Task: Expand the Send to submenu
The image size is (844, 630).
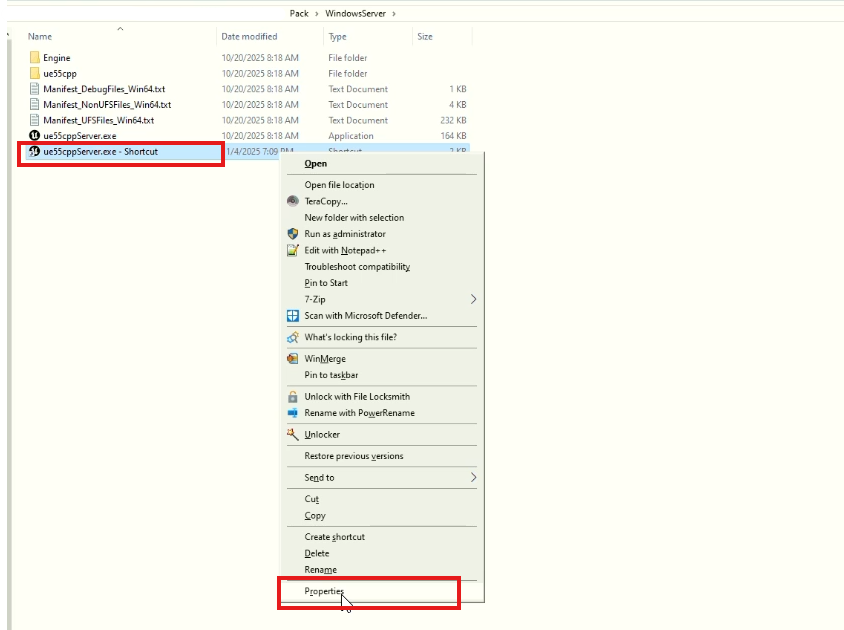Action: [x=473, y=478]
